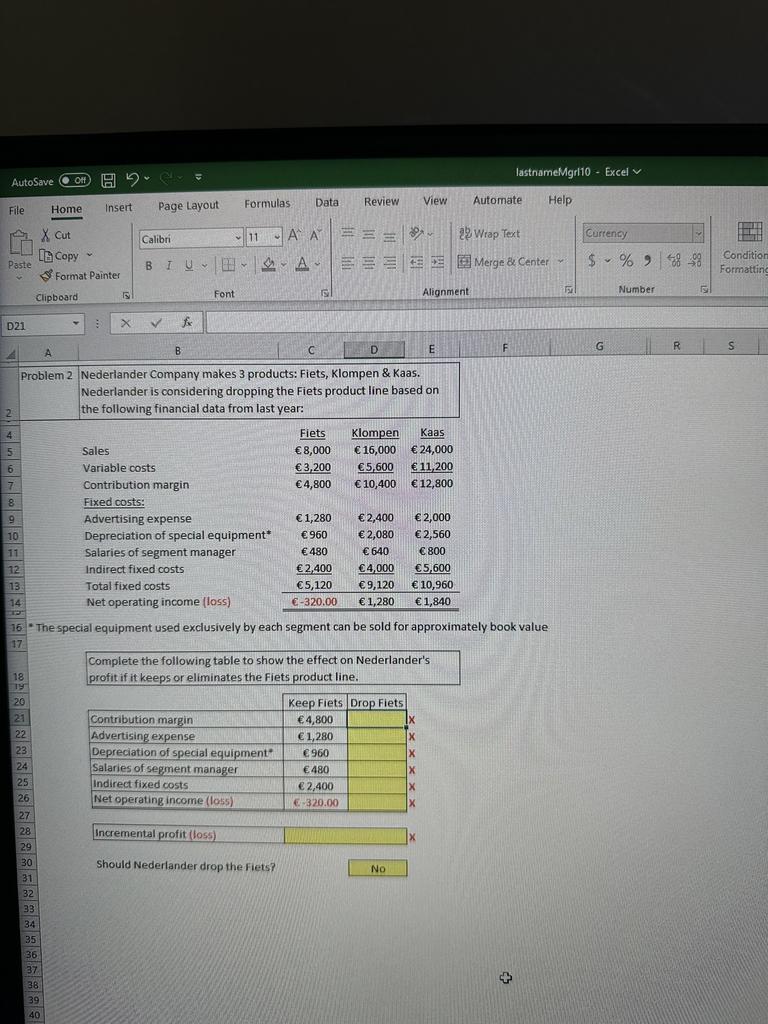The image size is (768, 1024).
Task: Apply Font Color letter A swatch
Action: click(x=302, y=263)
